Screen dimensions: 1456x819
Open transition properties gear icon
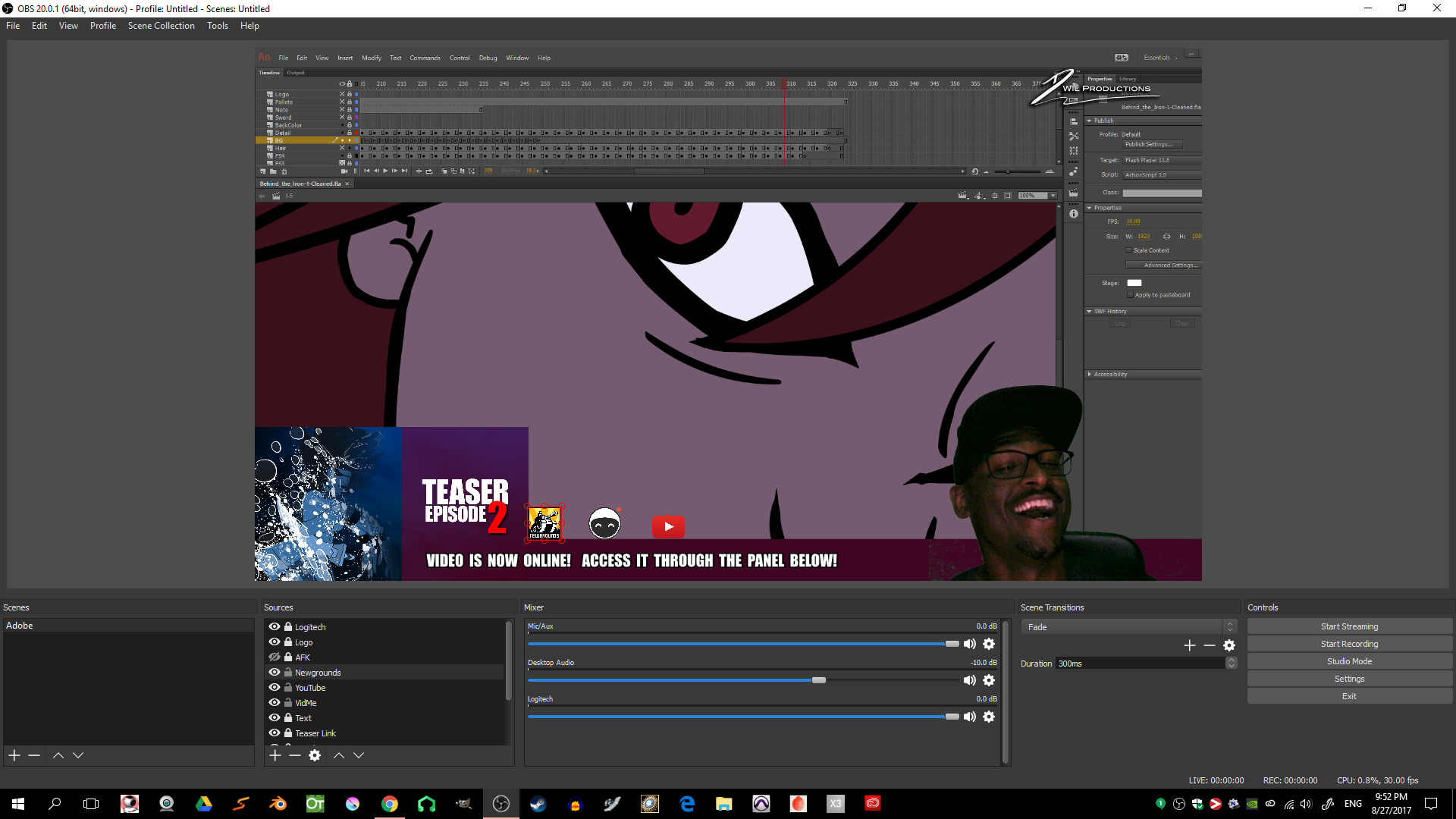click(x=1229, y=645)
